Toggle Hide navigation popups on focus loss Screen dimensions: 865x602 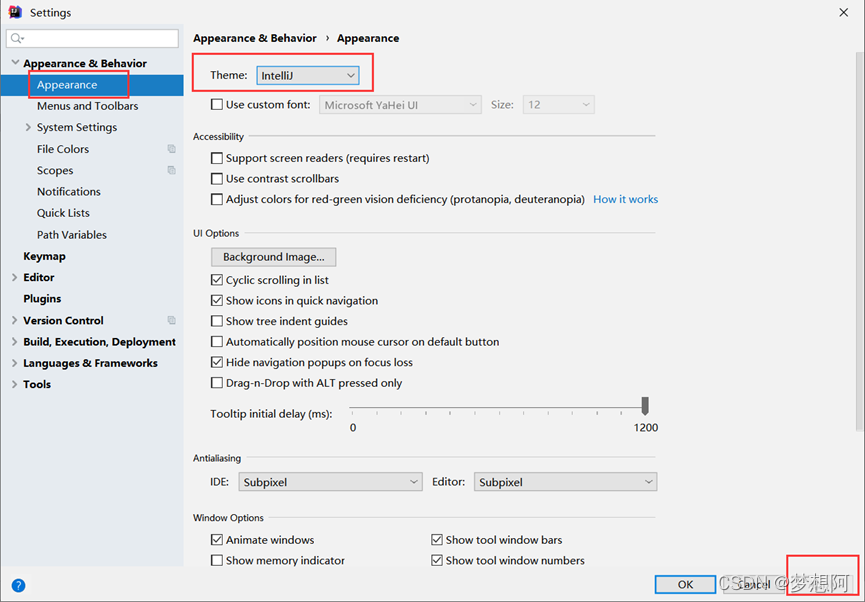point(217,363)
